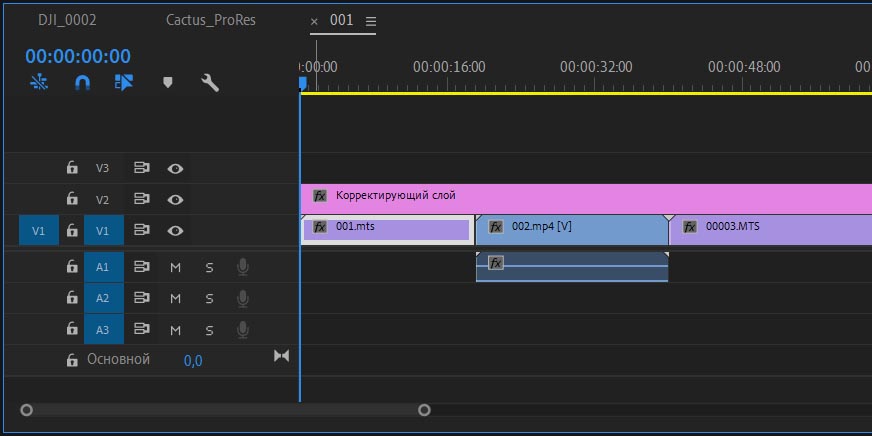The width and height of the screenshot is (872, 436).
Task: Click fx badge on Корректирующий слой
Action: (x=320, y=196)
